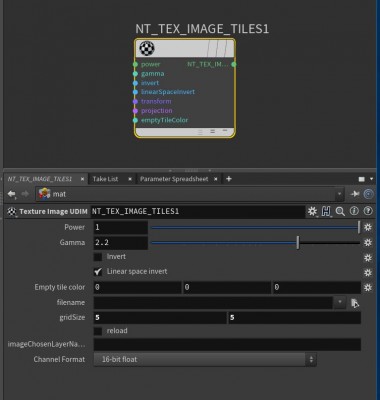Click the Gamma slider handle
This screenshot has height=400, width=380.
[298, 242]
